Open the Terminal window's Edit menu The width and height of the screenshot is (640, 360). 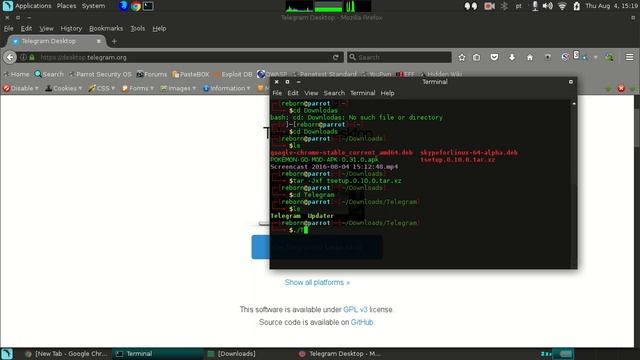click(x=293, y=93)
